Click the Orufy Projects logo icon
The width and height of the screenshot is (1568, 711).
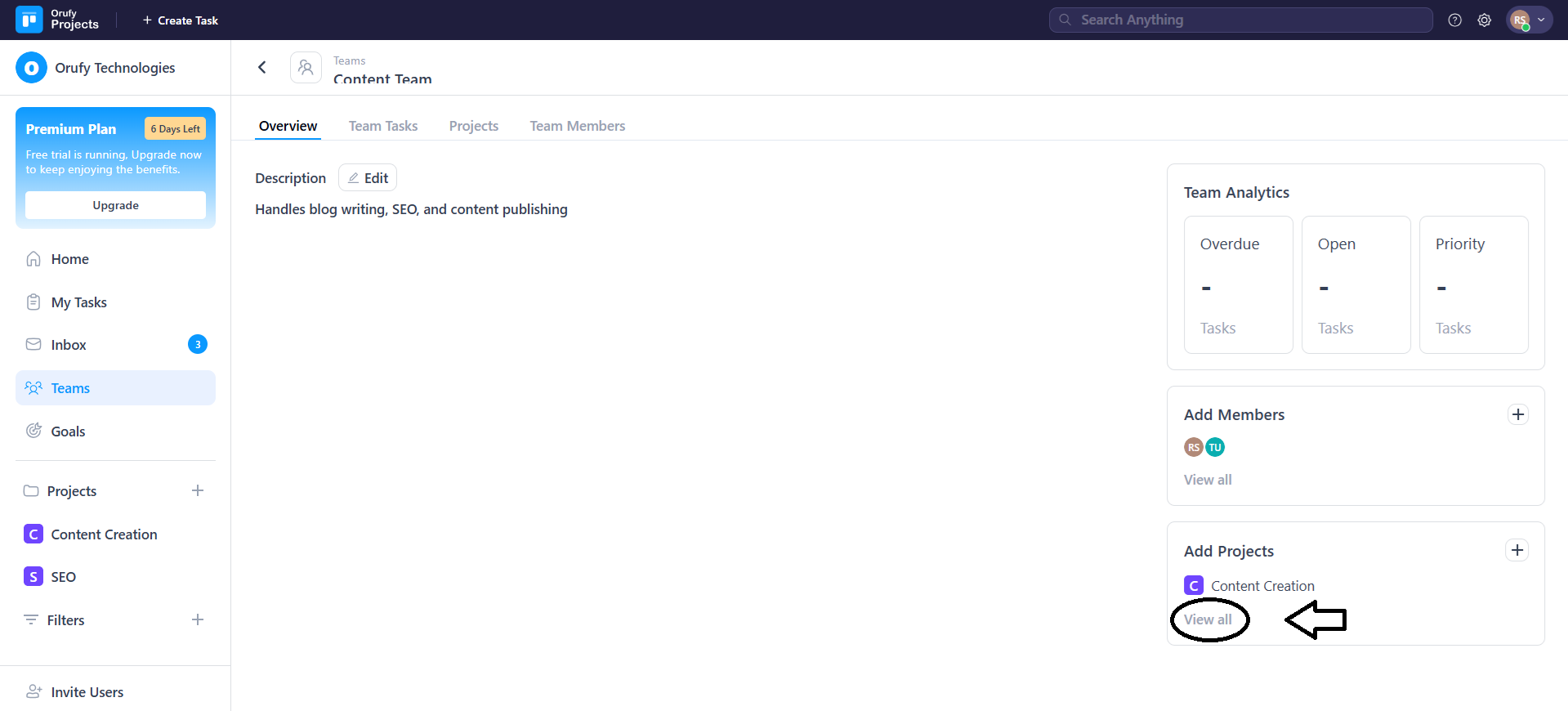coord(29,20)
